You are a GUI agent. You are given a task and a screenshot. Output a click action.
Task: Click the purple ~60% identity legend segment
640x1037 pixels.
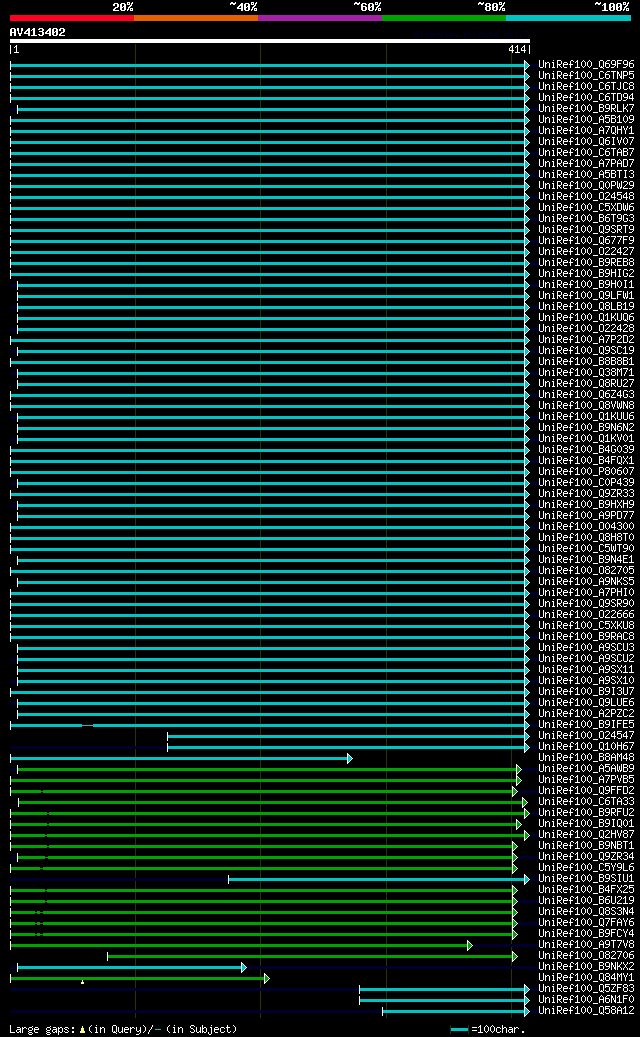(x=320, y=18)
